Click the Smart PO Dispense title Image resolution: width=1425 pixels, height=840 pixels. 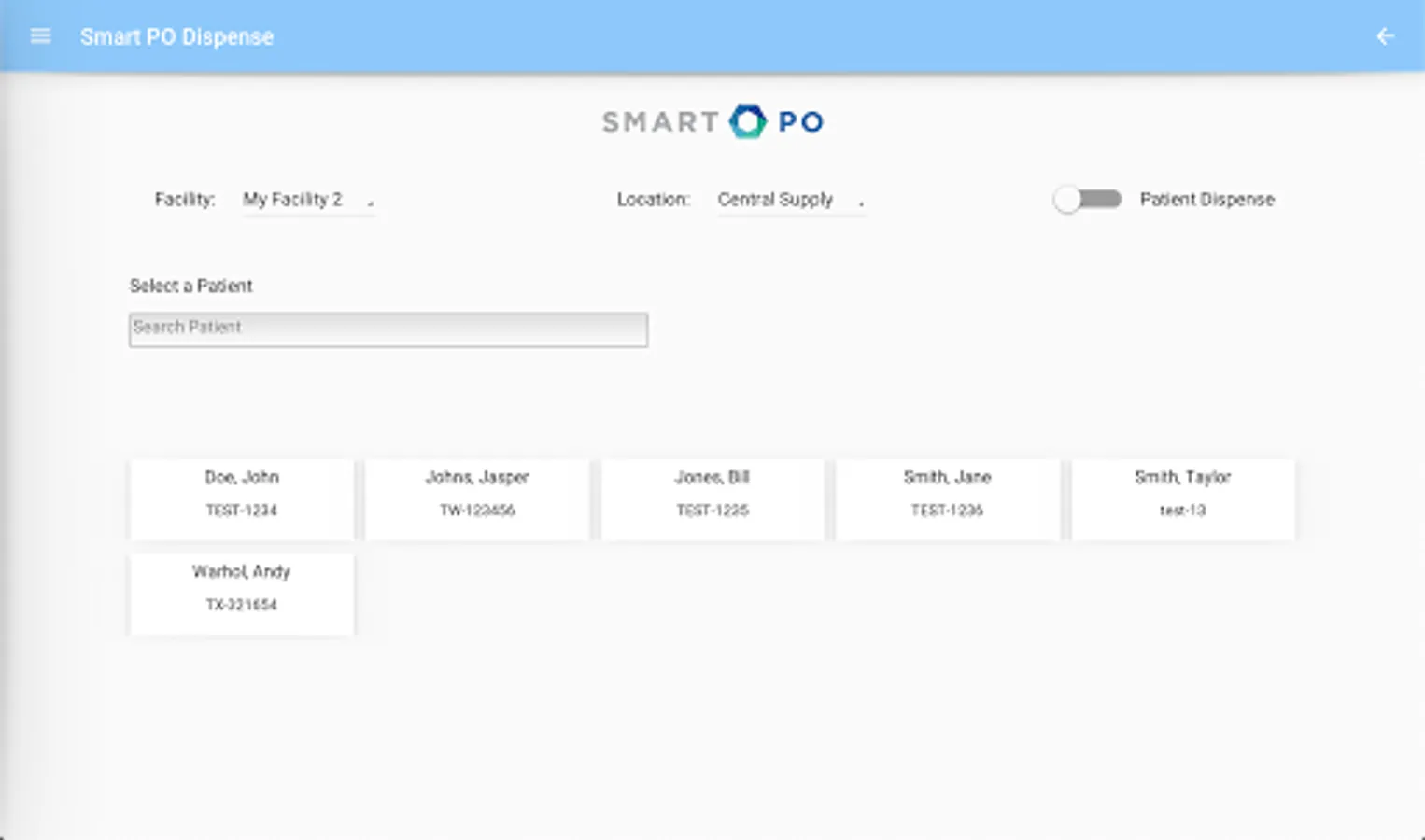click(x=176, y=37)
